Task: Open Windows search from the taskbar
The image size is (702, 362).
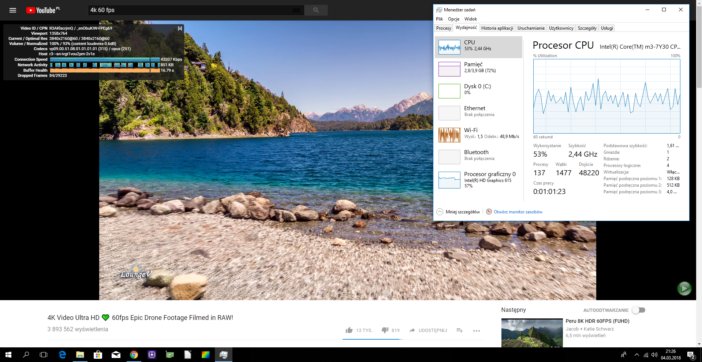Action: (x=26, y=355)
